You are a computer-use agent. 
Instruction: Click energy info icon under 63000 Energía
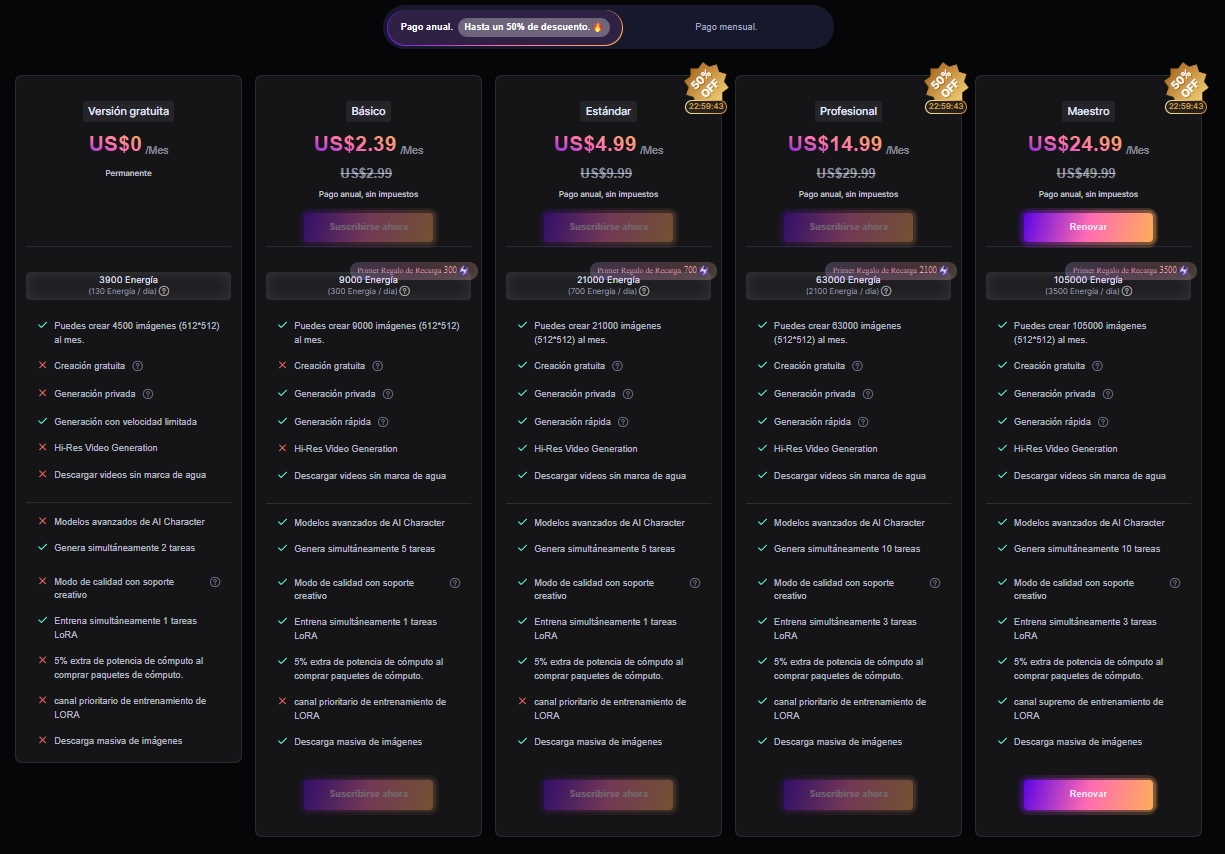[884, 291]
